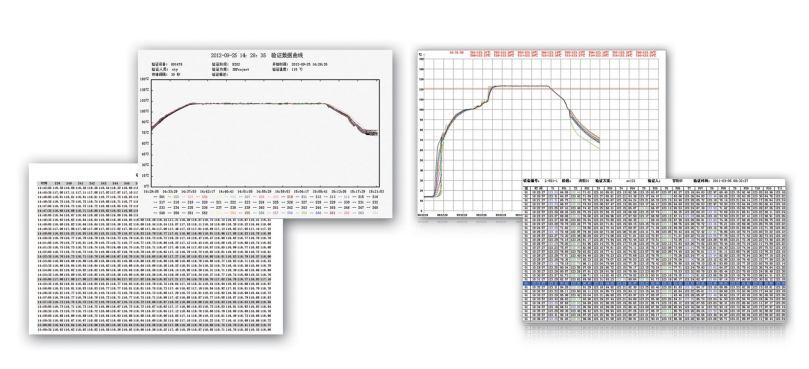Click the plateau of the curves in titled chart
The width and height of the screenshot is (809, 369).
coord(258,103)
